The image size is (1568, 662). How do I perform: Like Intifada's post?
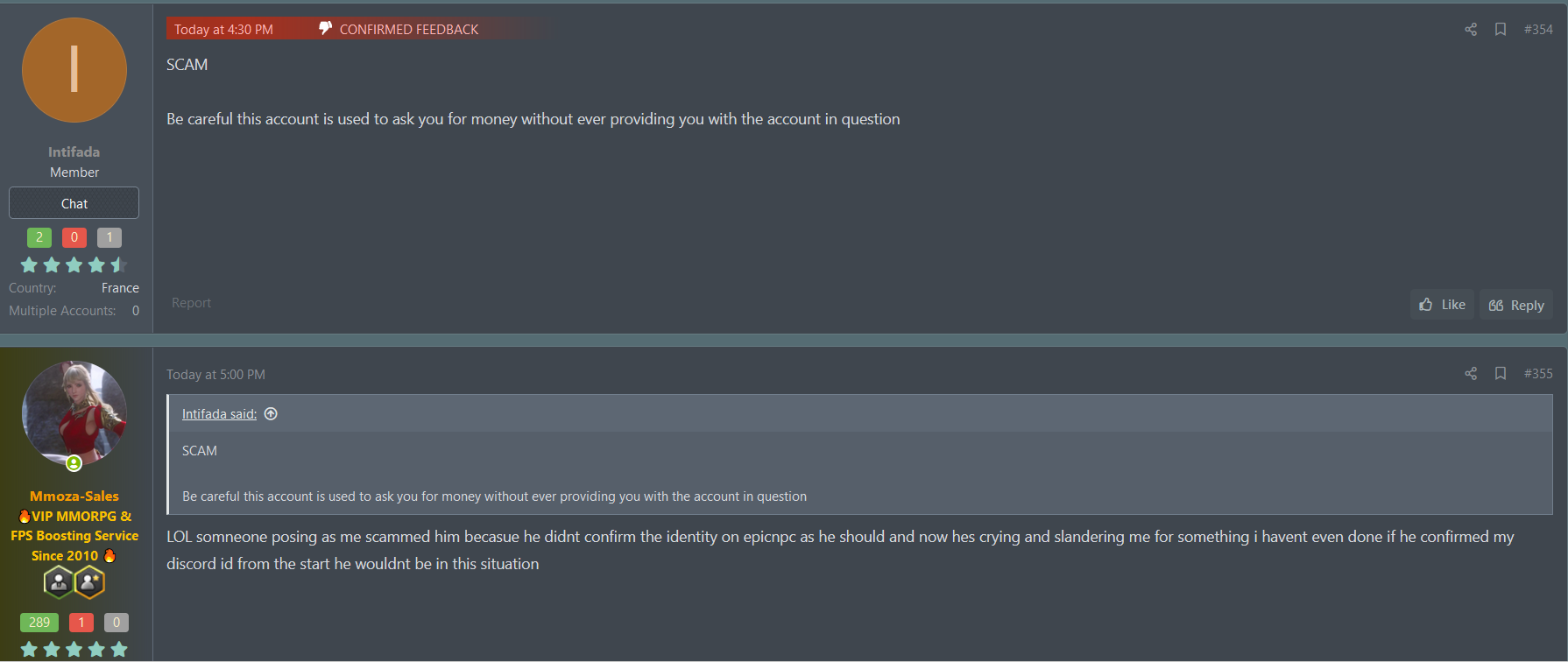1442,305
